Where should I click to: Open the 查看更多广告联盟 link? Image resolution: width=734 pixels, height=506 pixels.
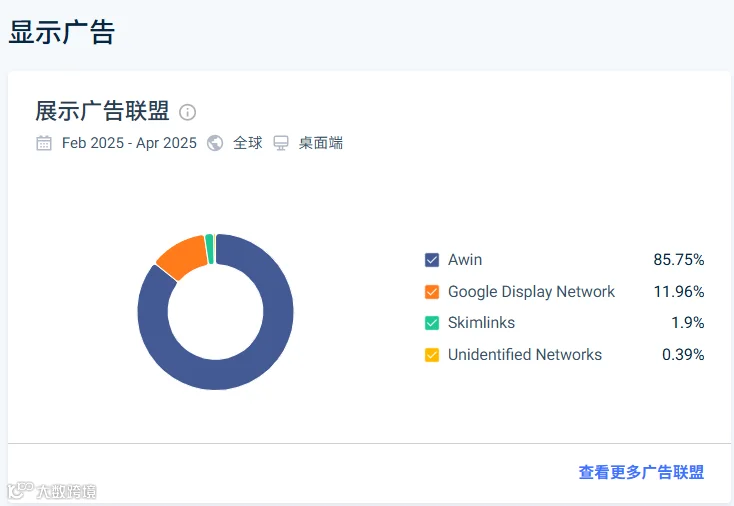tap(641, 472)
